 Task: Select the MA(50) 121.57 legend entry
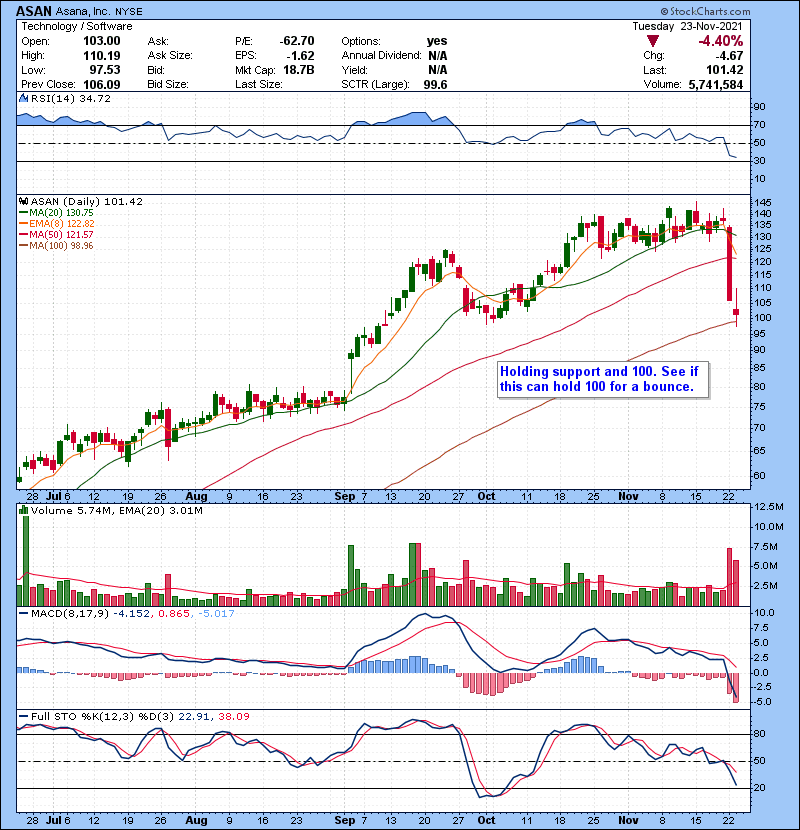point(57,234)
